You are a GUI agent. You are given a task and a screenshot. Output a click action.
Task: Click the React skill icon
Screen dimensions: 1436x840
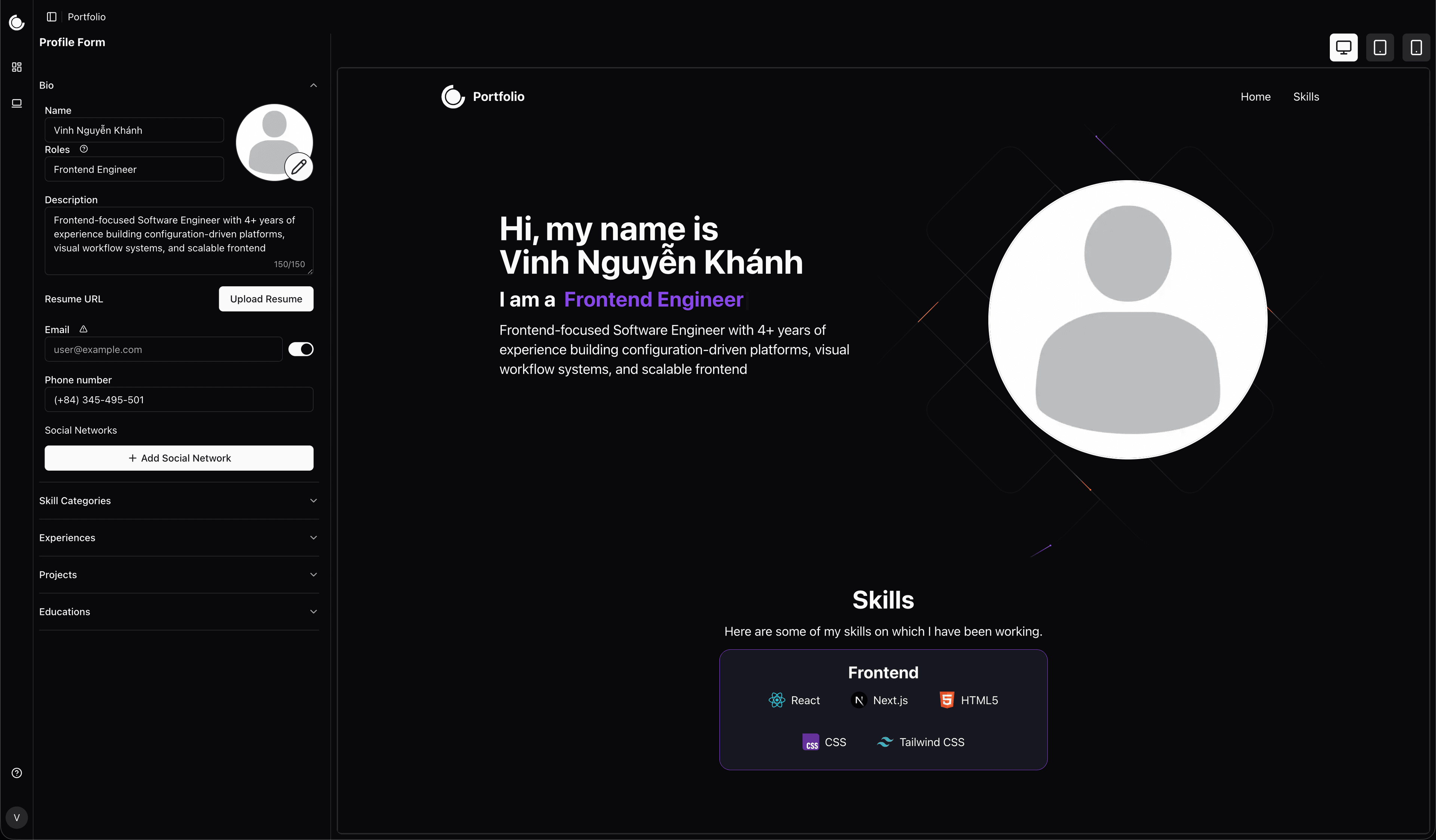777,700
